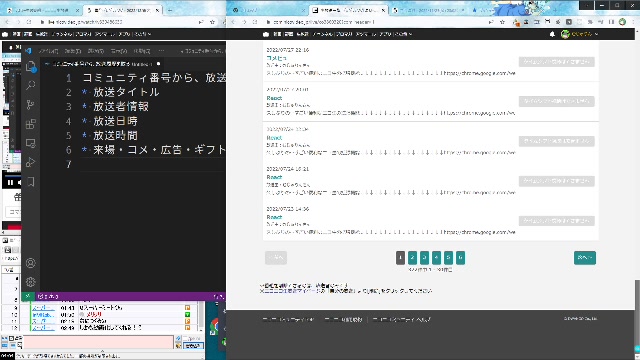Go to page 4 of broadcast history
The height and width of the screenshot is (360, 640).
[x=436, y=258]
